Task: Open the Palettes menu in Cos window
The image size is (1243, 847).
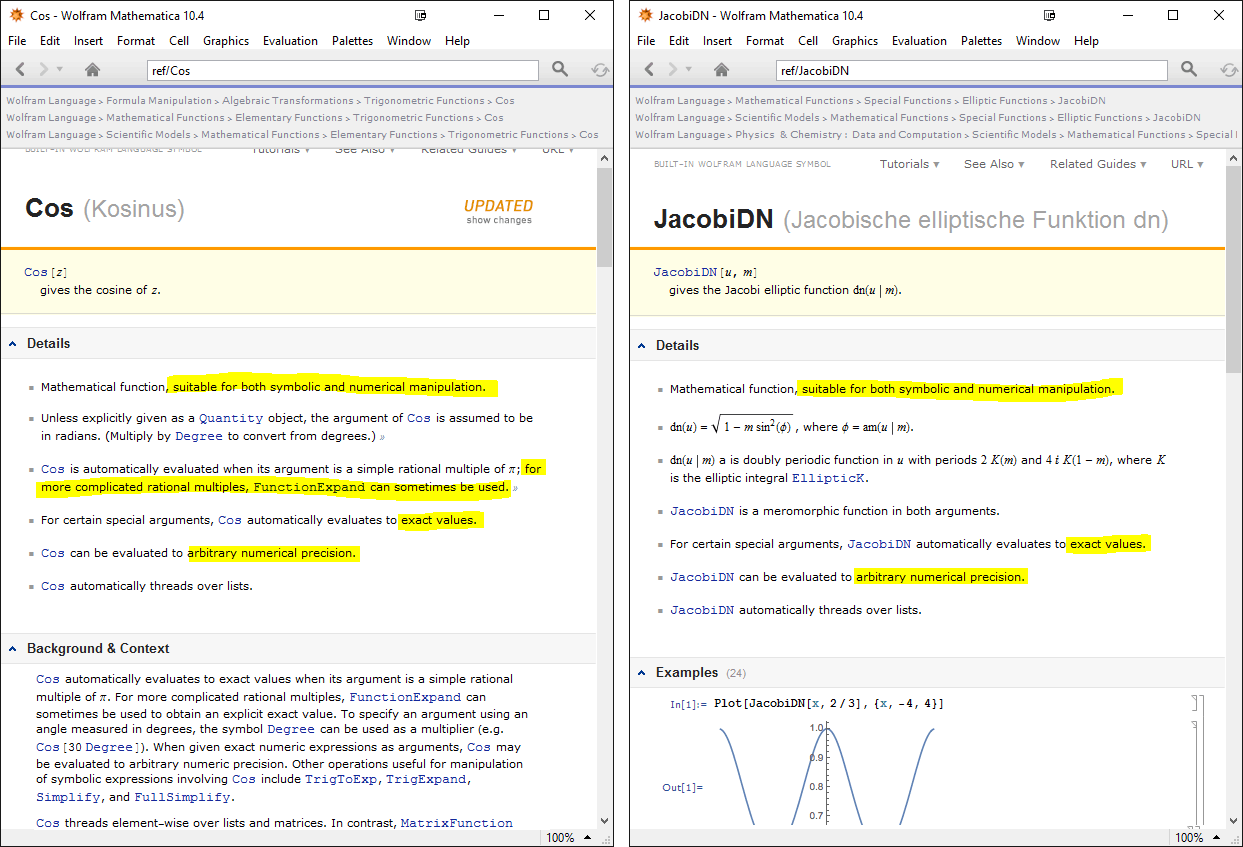Action: click(x=352, y=41)
